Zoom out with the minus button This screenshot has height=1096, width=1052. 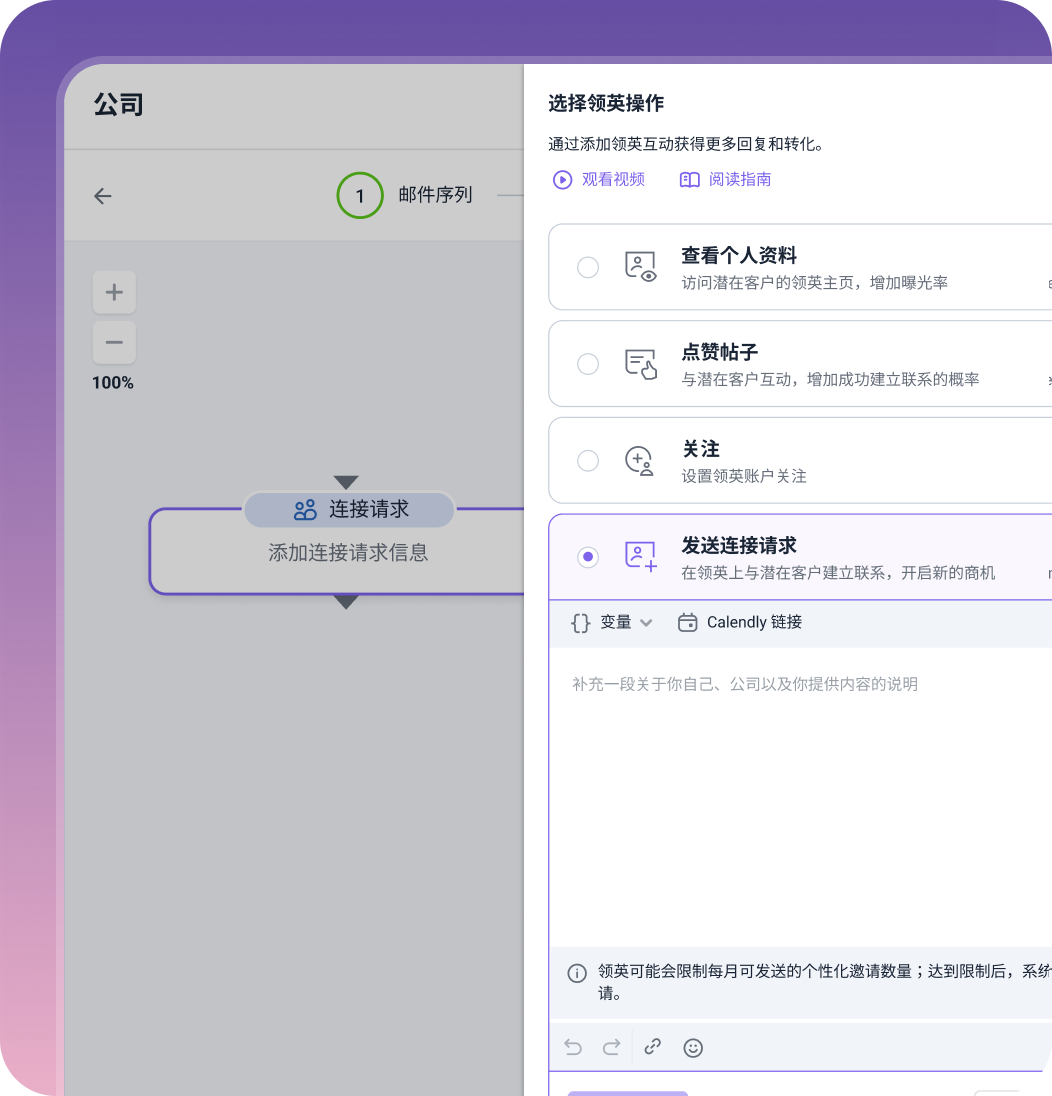pos(114,342)
